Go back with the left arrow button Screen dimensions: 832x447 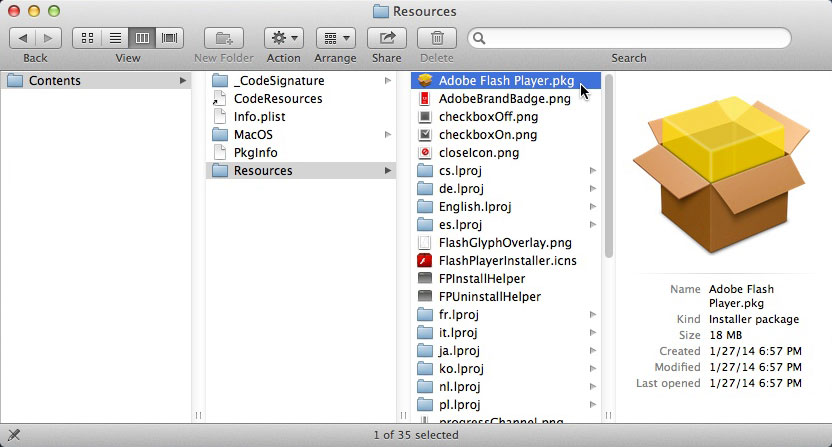tap(23, 38)
